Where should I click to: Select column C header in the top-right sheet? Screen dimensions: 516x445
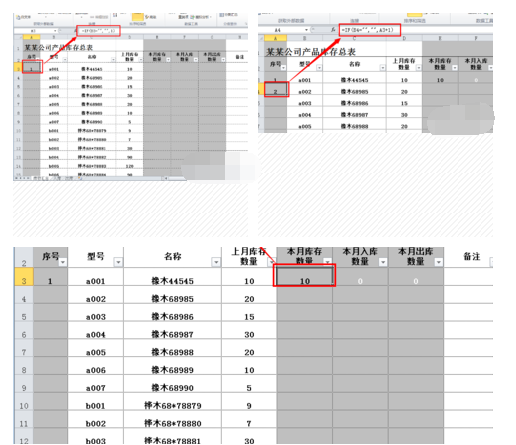354,38
